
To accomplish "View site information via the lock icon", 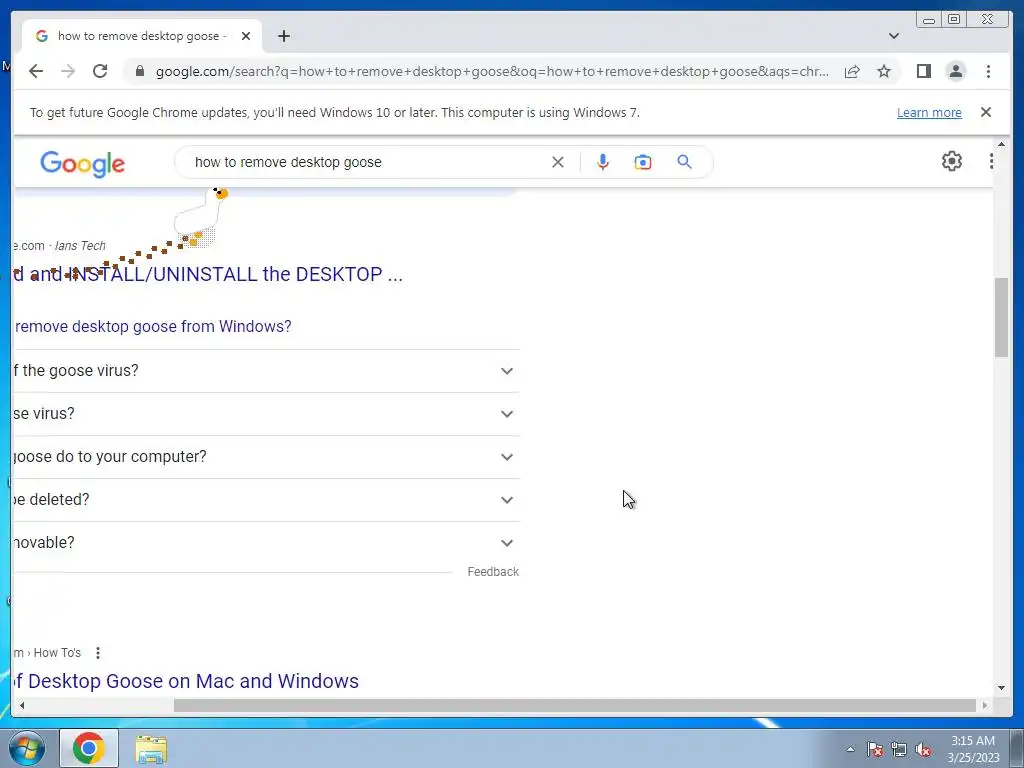I will click(x=139, y=71).
